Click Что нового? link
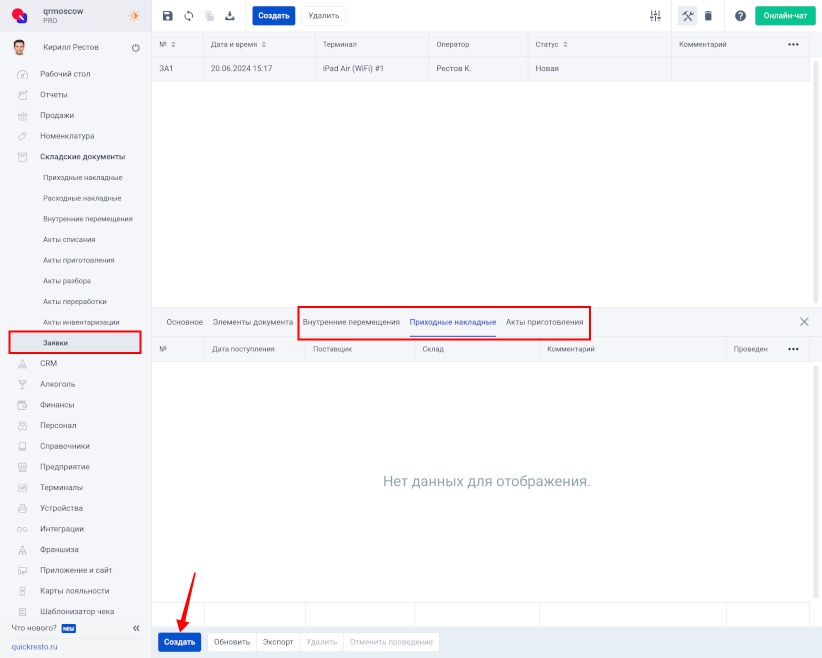This screenshot has height=658, width=822. click(x=34, y=628)
